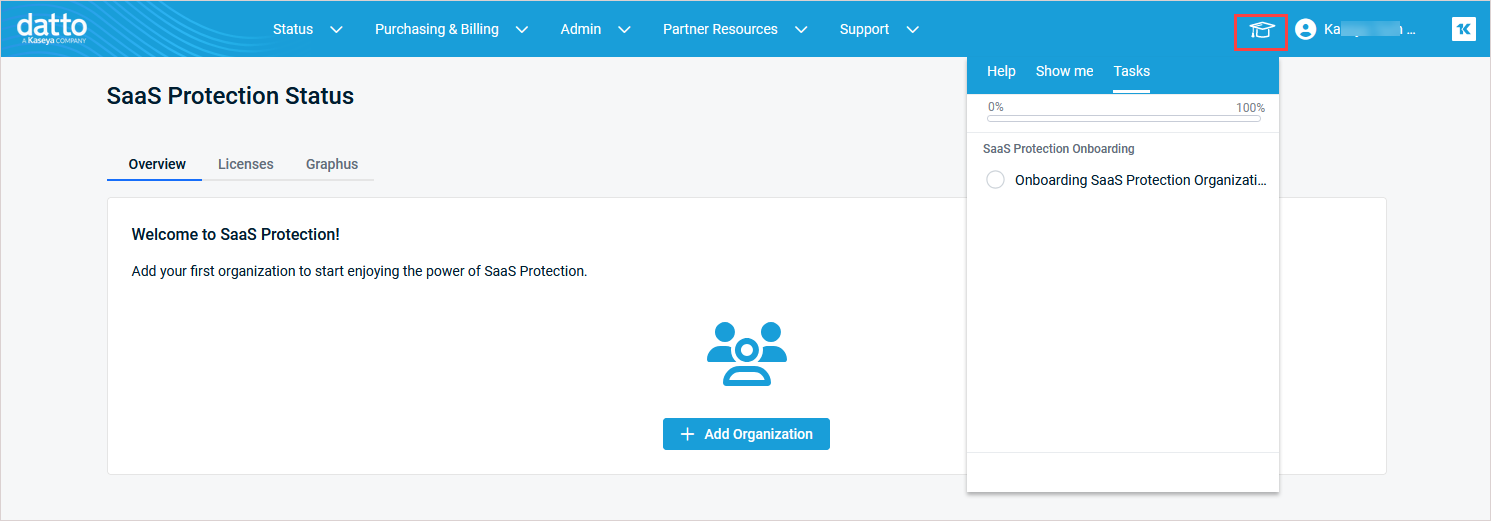Click 'Add your first organization' description text
The width and height of the screenshot is (1491, 521).
[359, 271]
